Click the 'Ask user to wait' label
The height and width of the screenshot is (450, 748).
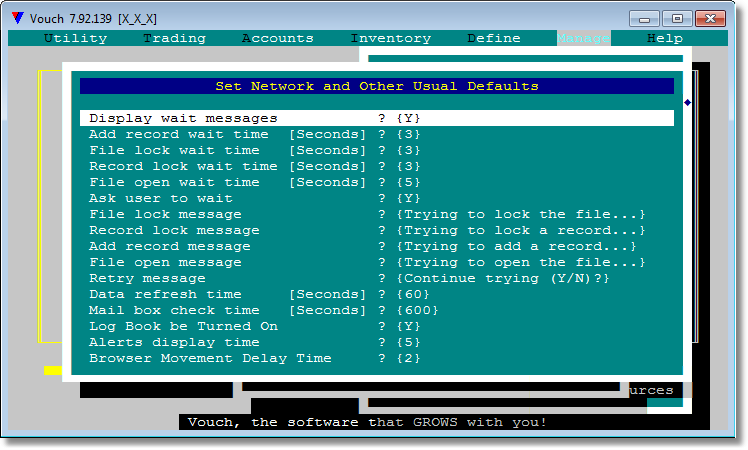(x=161, y=199)
